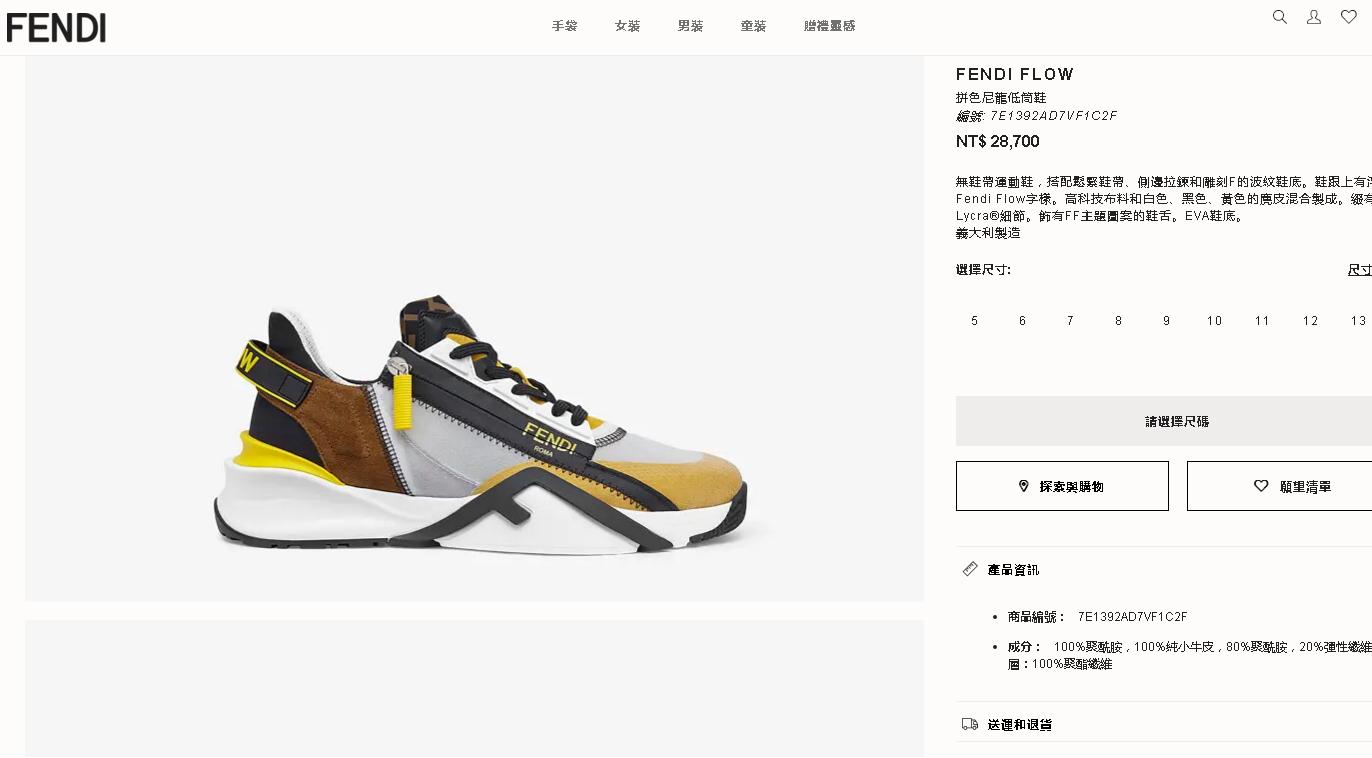The image size is (1372, 758).
Task: Select shoe size 11
Action: [x=1262, y=321]
